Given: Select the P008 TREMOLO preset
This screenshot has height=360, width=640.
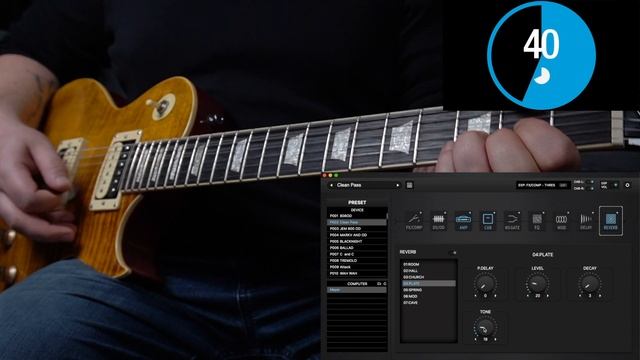Looking at the screenshot, I should tap(357, 260).
